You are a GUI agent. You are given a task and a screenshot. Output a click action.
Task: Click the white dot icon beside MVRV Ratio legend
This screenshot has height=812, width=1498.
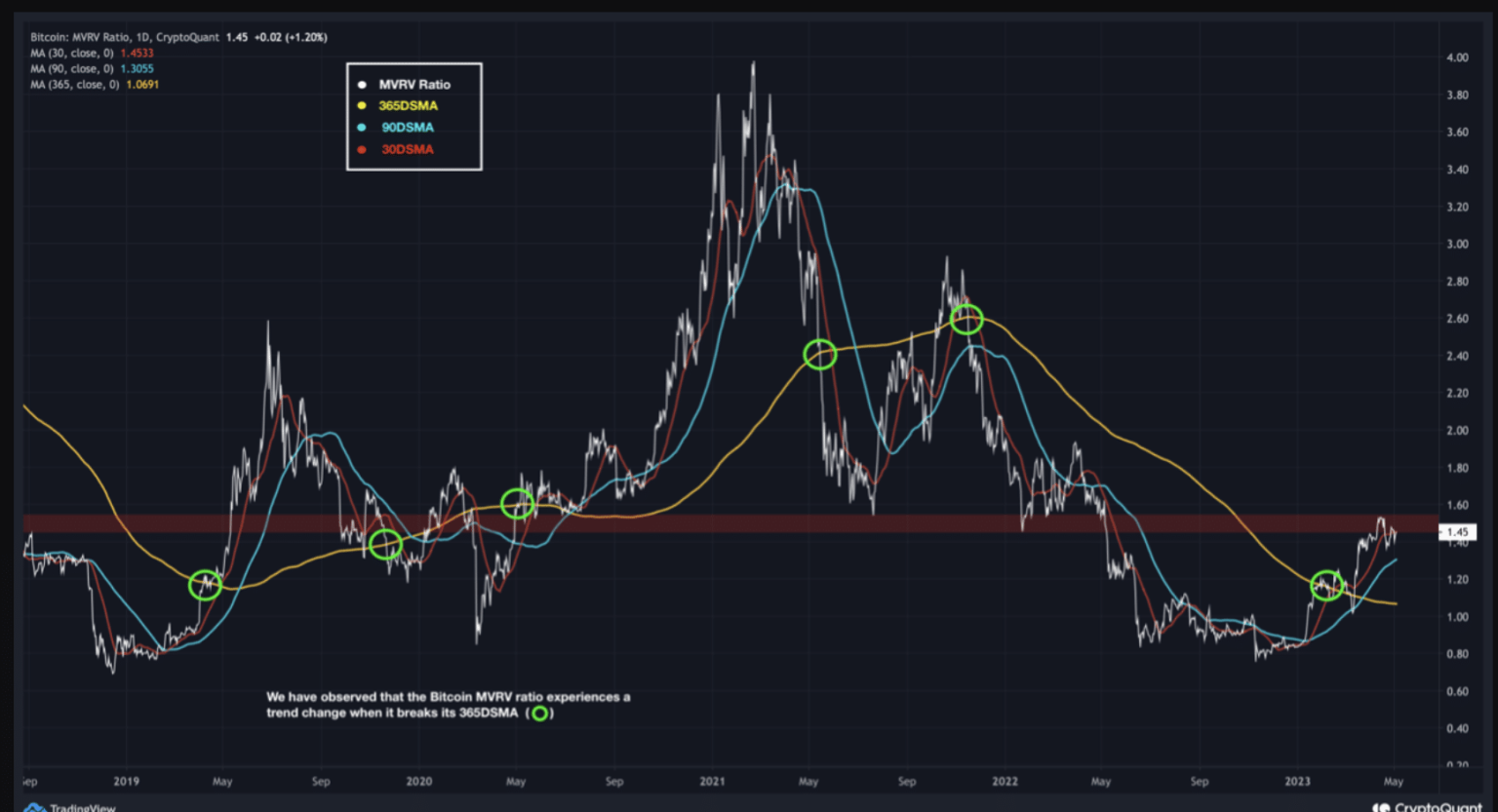pyautogui.click(x=362, y=84)
